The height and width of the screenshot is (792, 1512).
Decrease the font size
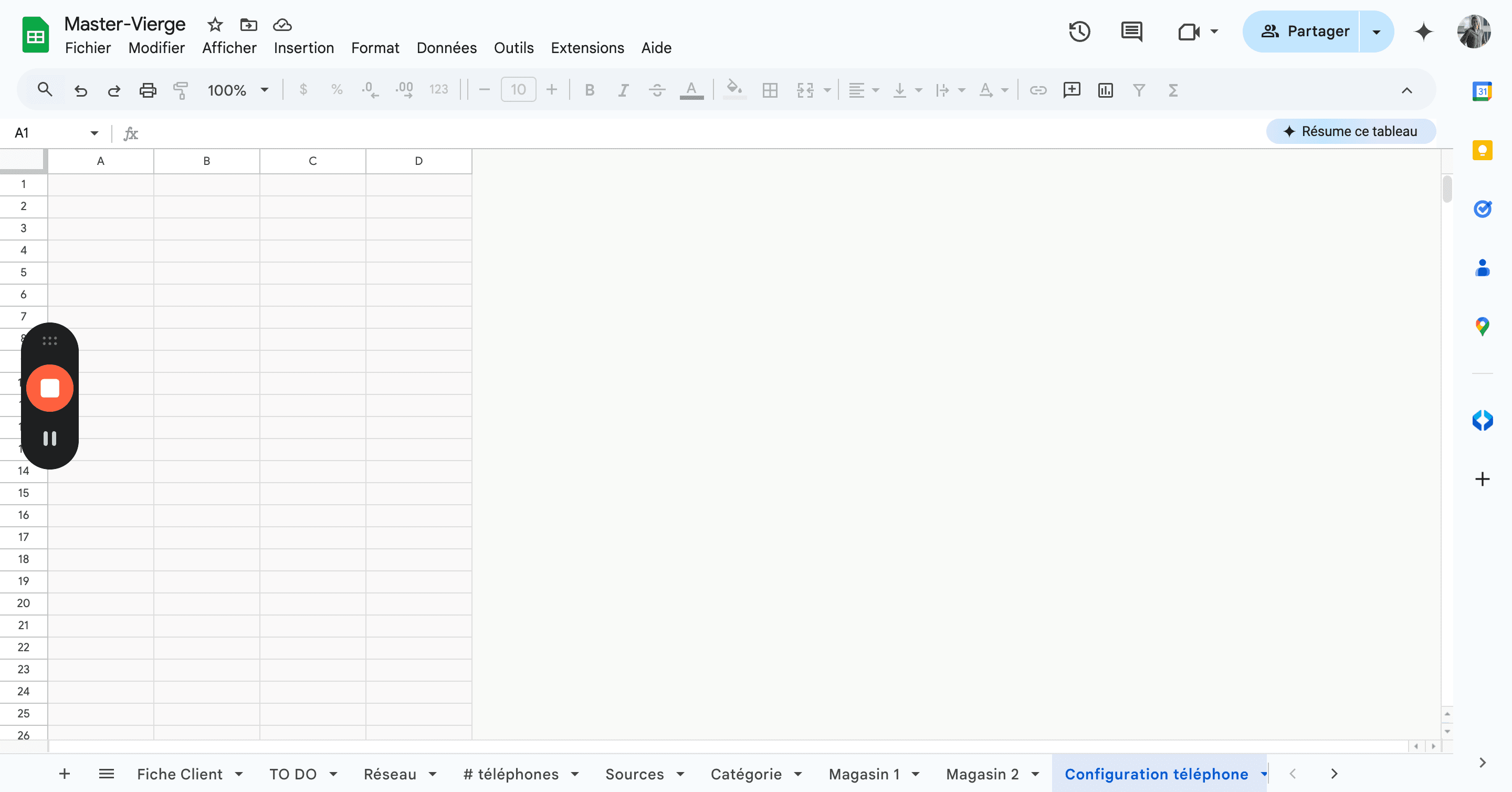pos(484,90)
